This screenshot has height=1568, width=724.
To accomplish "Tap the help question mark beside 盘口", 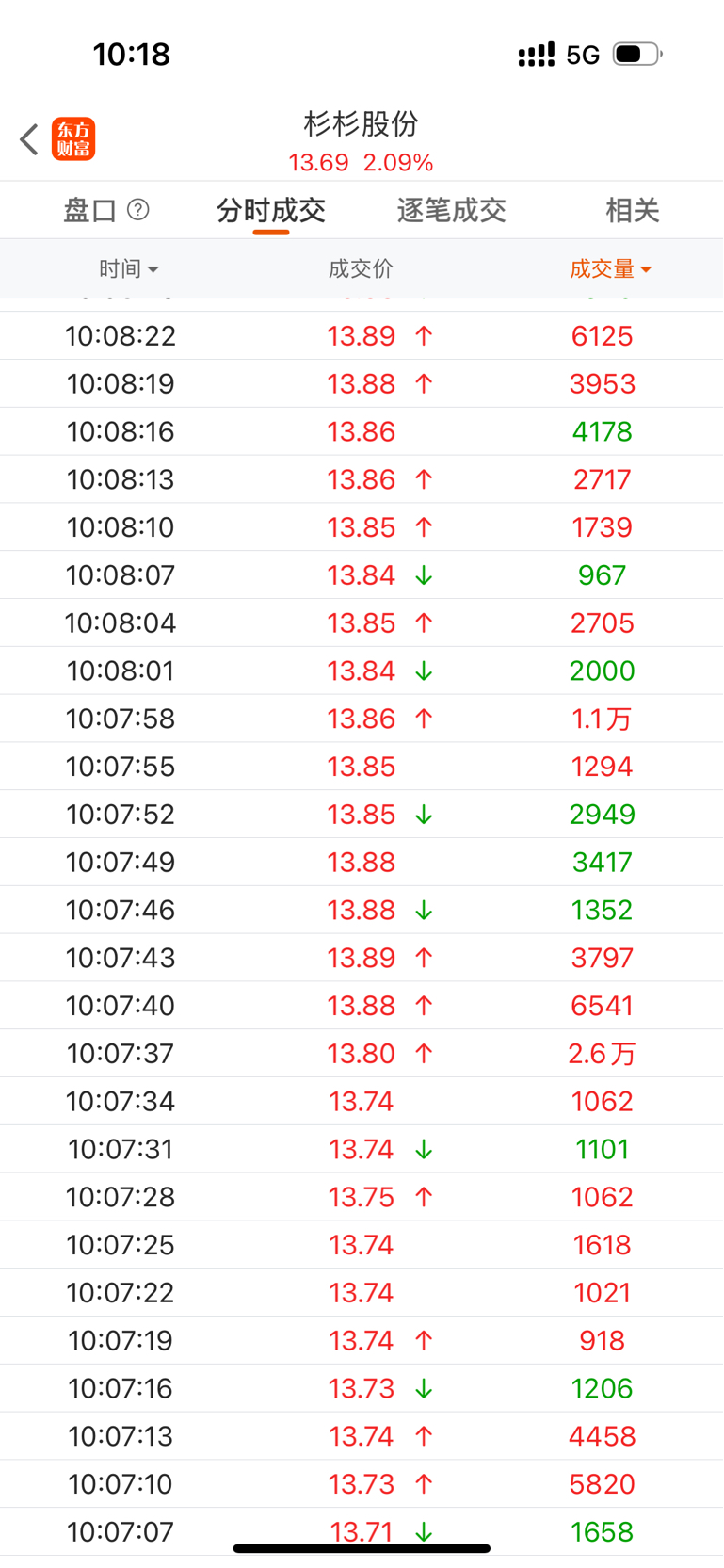I will pos(138,209).
